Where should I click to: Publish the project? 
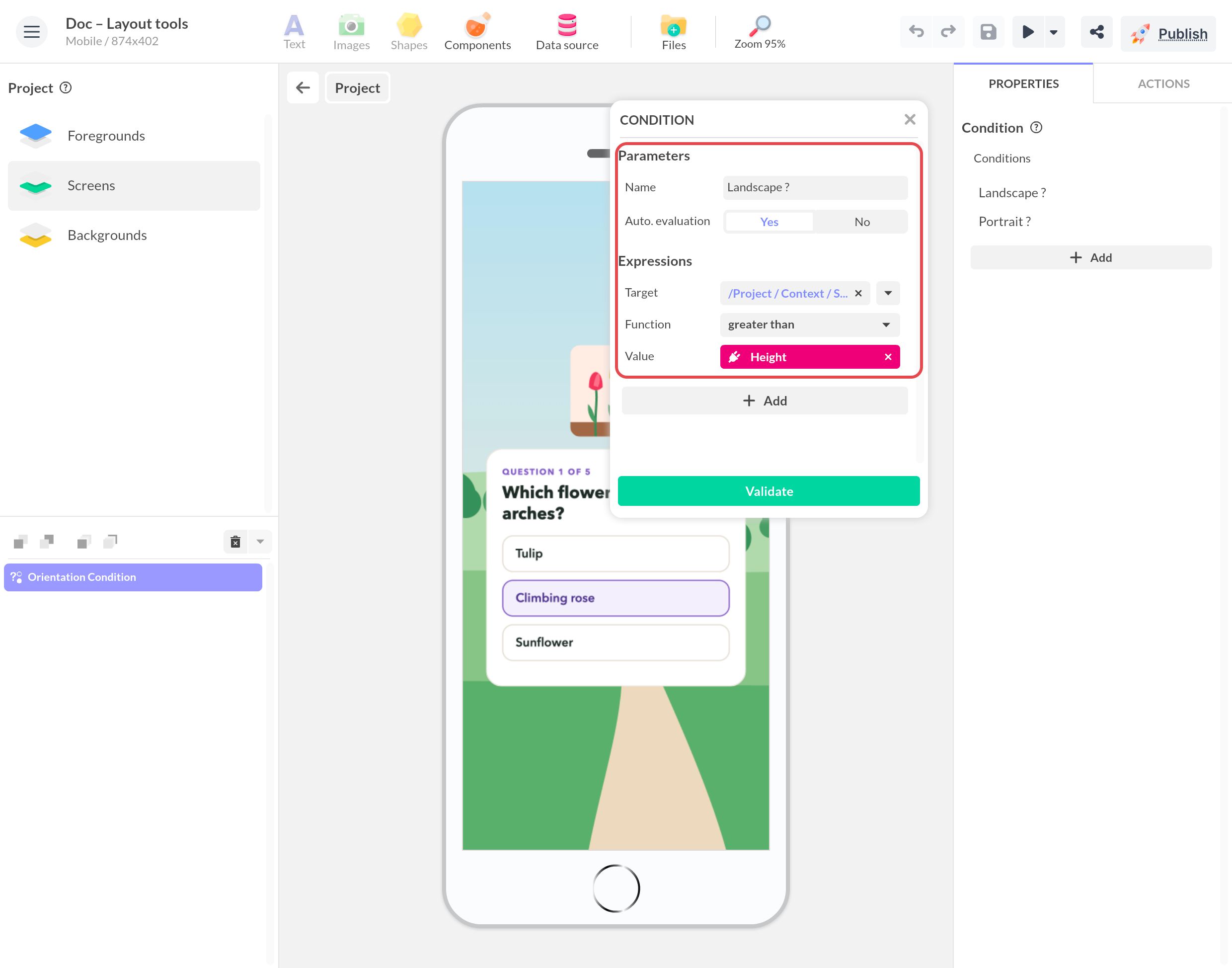pos(1168,34)
